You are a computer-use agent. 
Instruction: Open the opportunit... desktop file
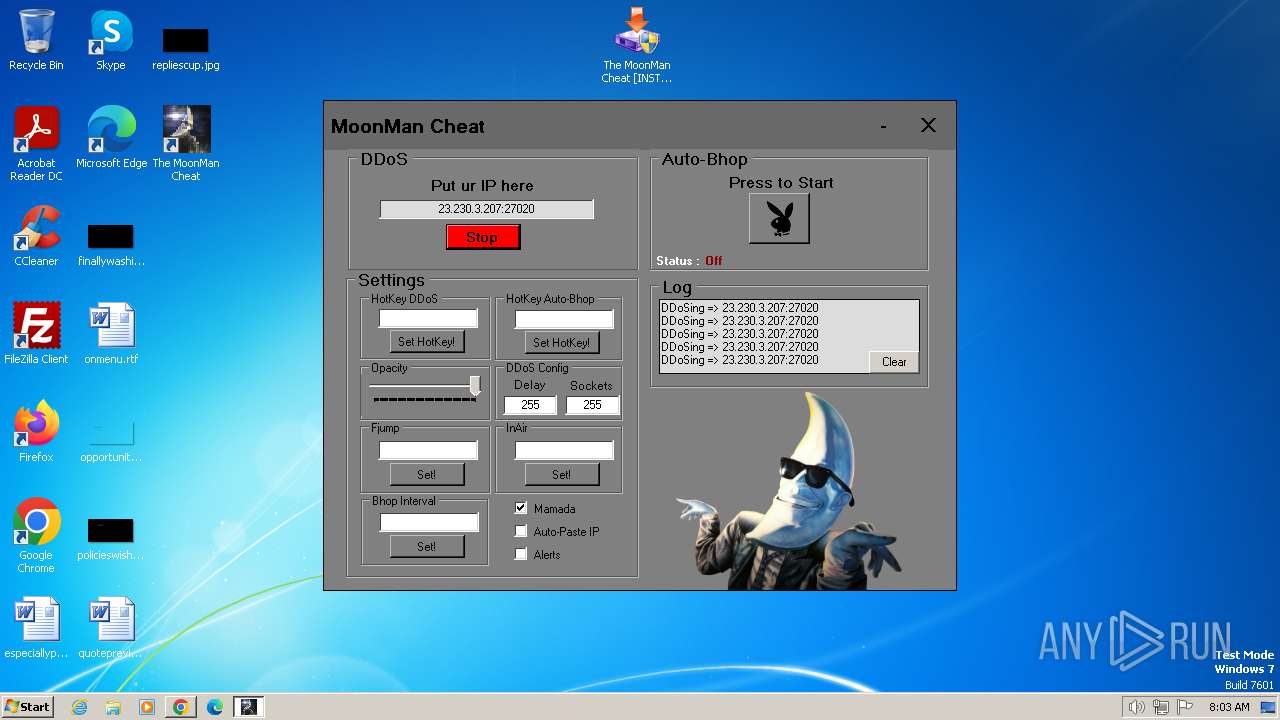111,440
